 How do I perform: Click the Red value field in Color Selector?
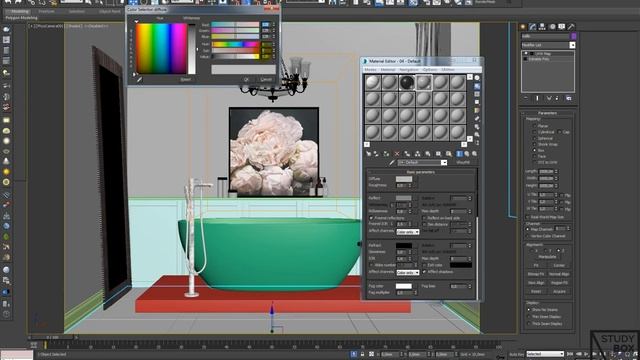pyautogui.click(x=266, y=24)
